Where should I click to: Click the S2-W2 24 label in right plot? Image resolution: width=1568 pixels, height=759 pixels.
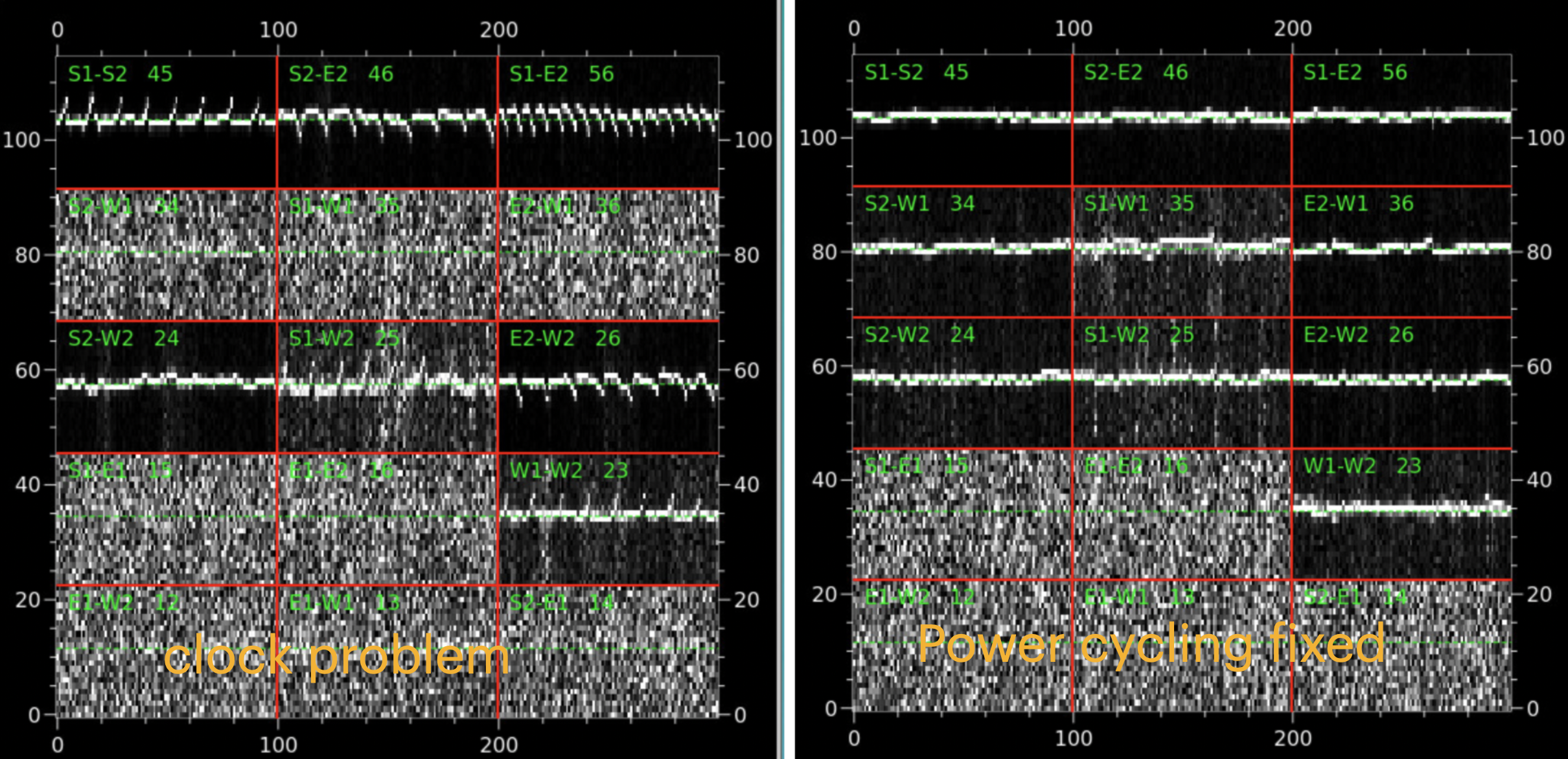coord(919,335)
